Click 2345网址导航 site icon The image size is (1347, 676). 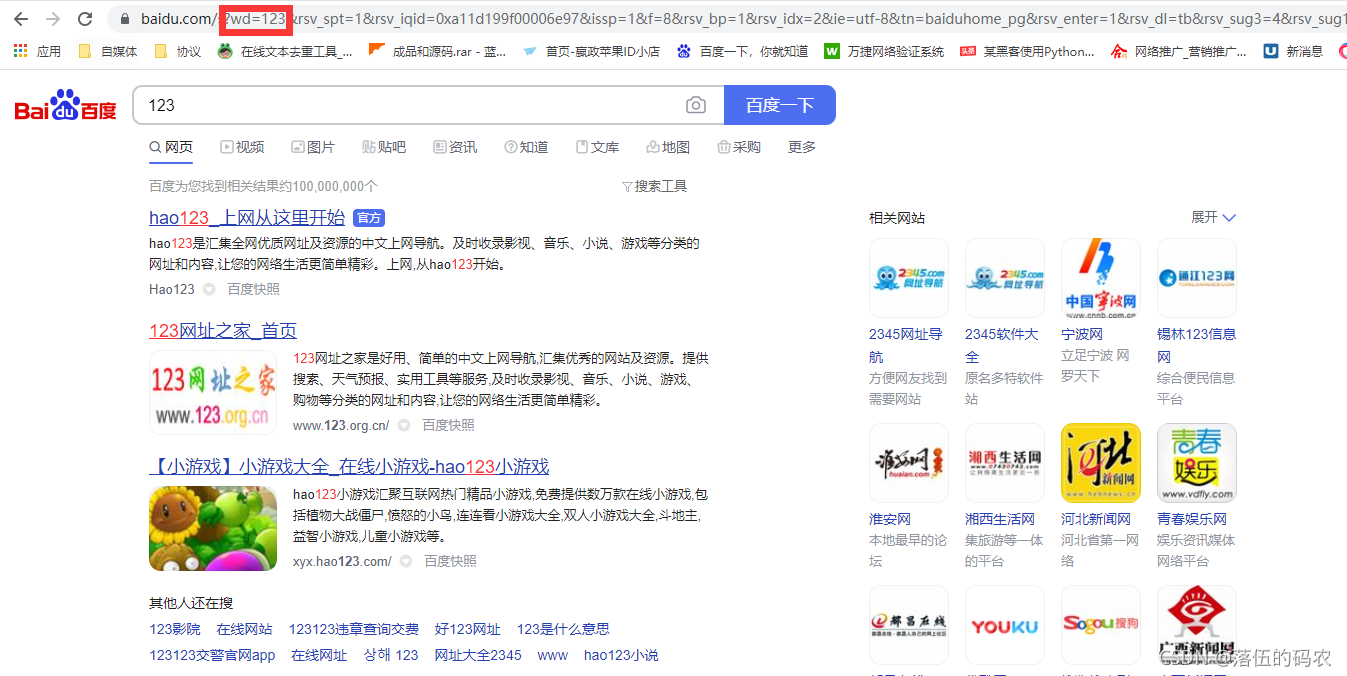[908, 278]
